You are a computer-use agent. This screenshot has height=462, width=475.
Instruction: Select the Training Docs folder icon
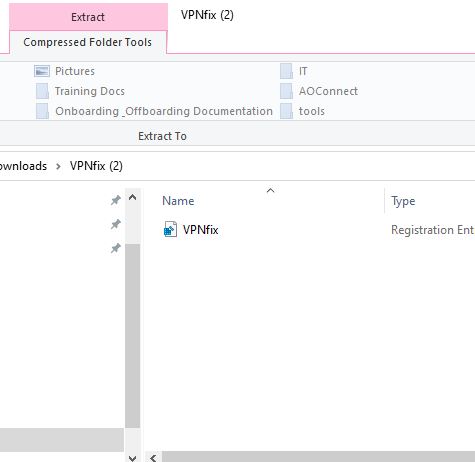point(42,91)
